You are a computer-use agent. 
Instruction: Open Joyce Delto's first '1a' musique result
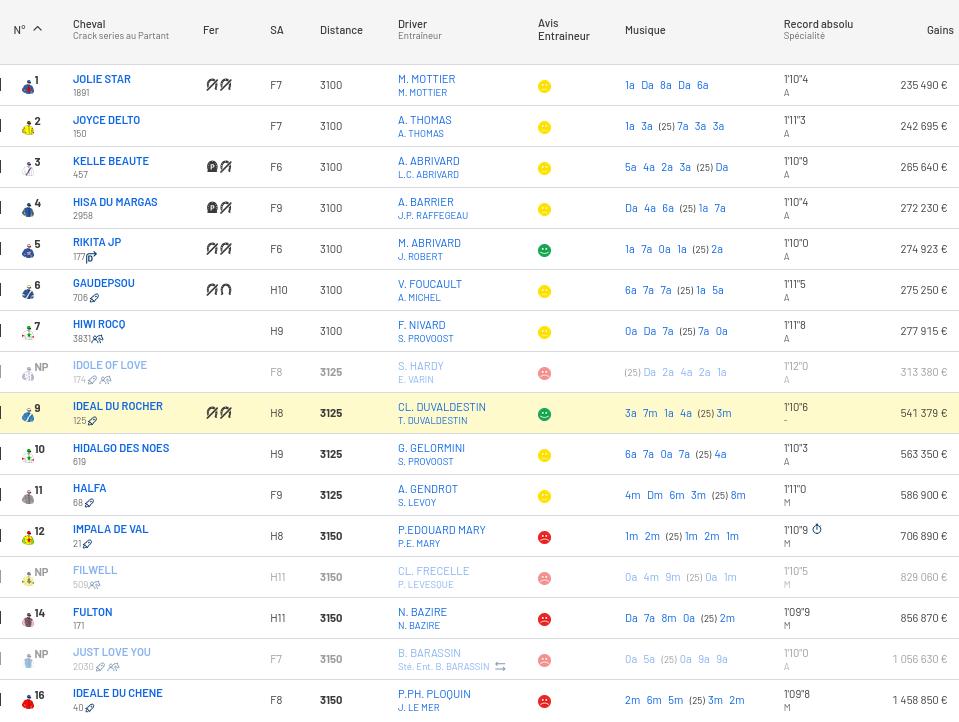click(630, 127)
